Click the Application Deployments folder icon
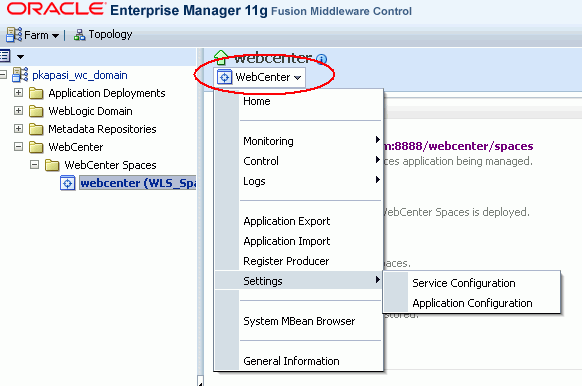This screenshot has width=582, height=386. pyautogui.click(x=36, y=93)
